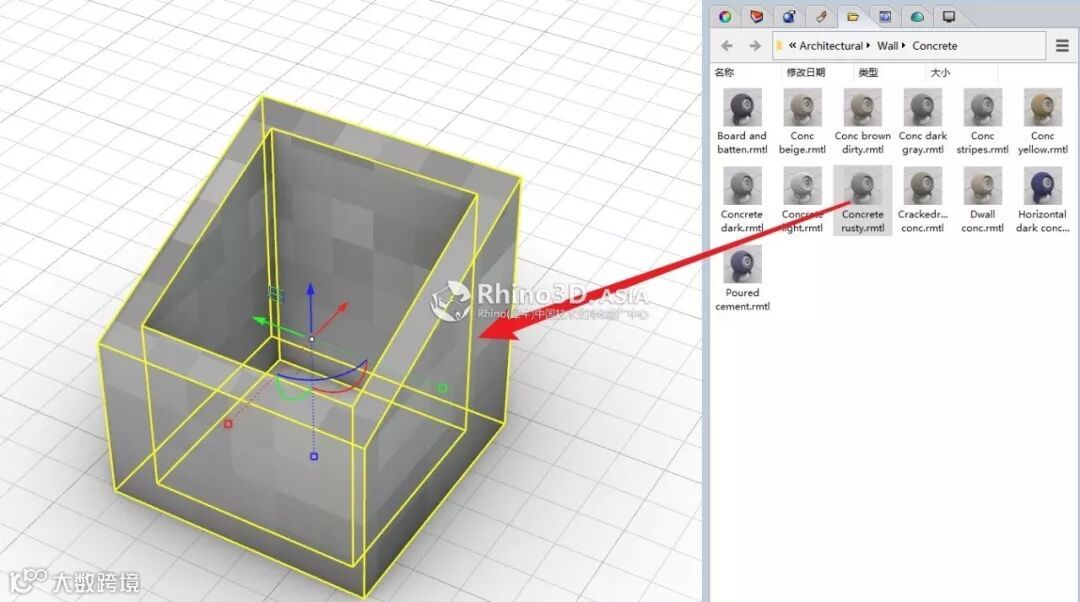Click the gumball white origin point
The image size is (1080, 602).
click(312, 339)
